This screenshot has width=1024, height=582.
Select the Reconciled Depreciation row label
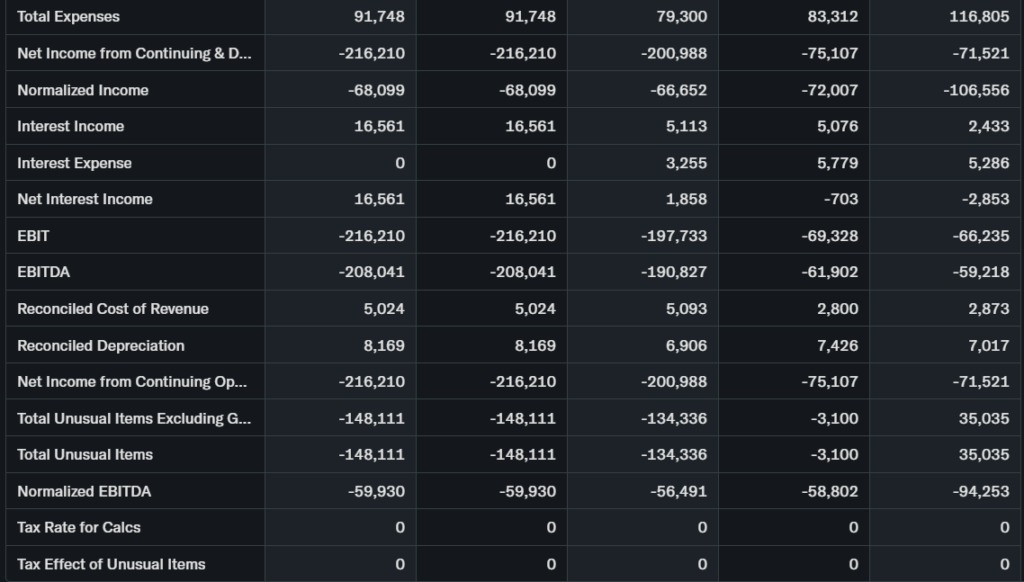tap(101, 346)
